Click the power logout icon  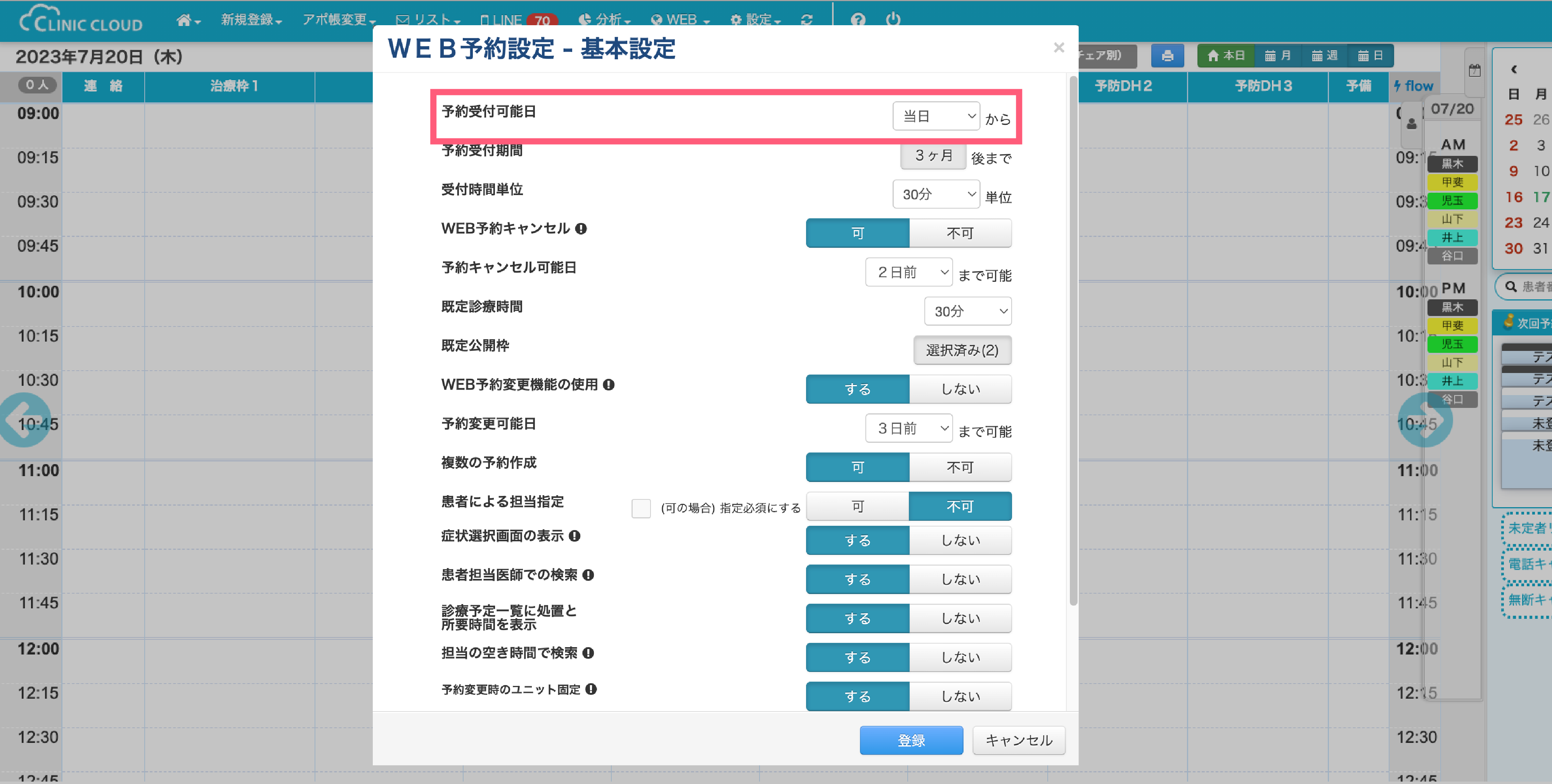[893, 20]
